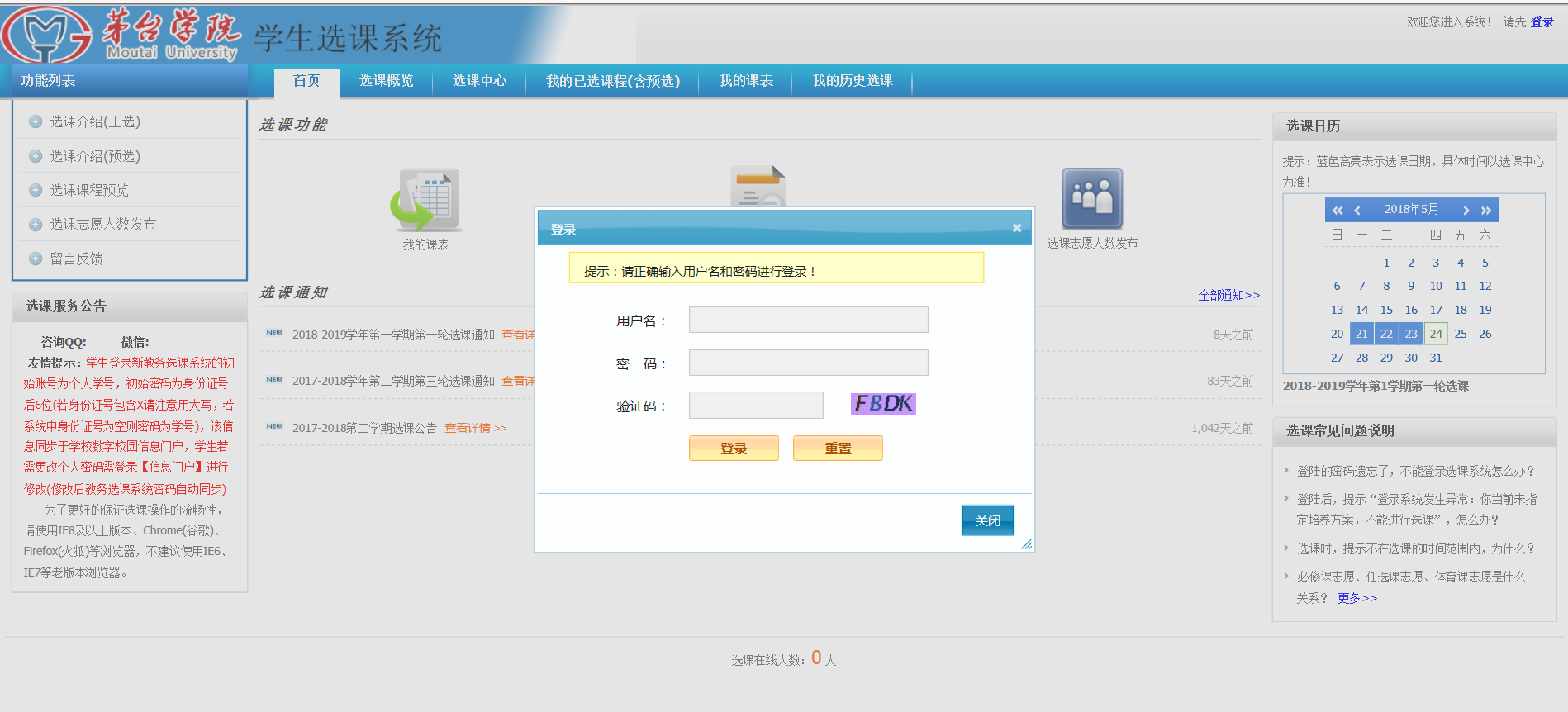The height and width of the screenshot is (712, 1568).
Task: Go to next month in calendar
Action: point(1466,211)
